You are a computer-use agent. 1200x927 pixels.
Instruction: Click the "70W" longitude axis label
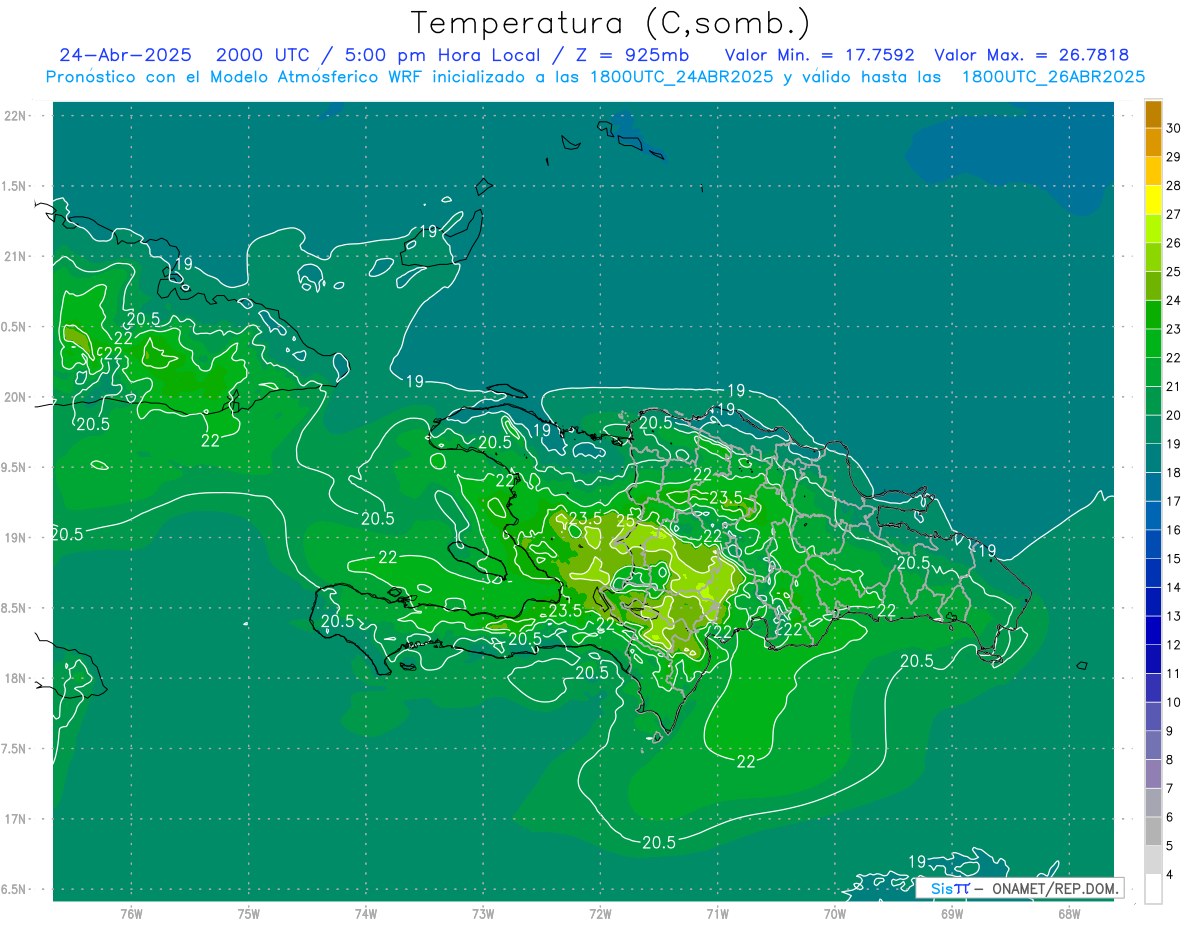835,914
